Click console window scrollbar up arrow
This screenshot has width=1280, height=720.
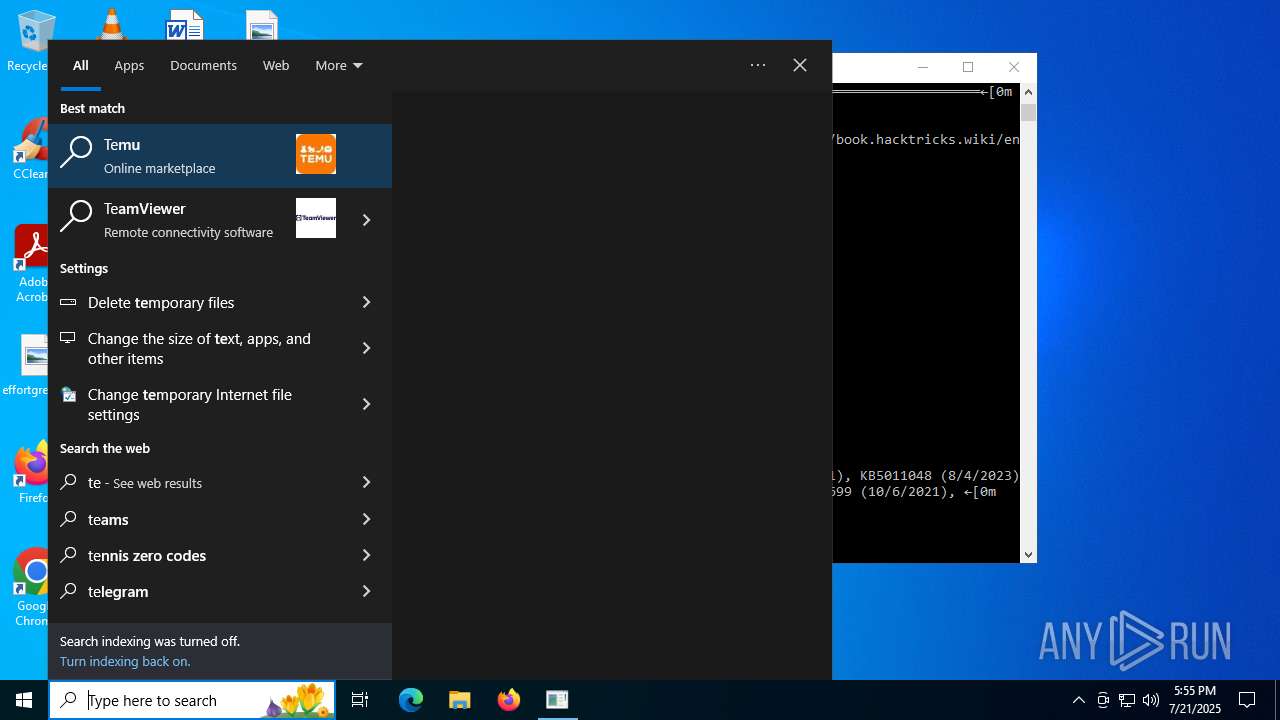click(x=1028, y=92)
